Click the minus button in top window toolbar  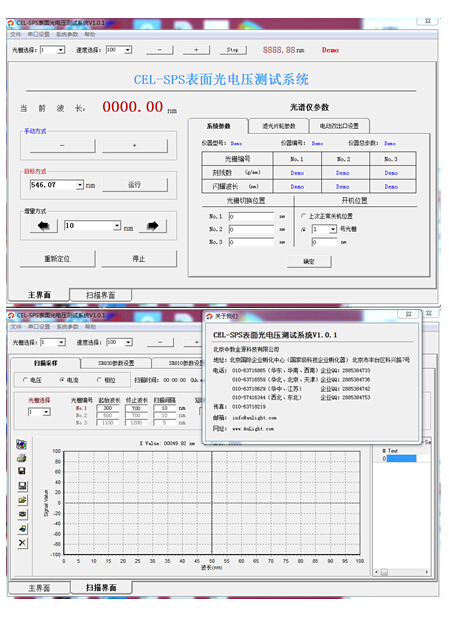point(160,50)
